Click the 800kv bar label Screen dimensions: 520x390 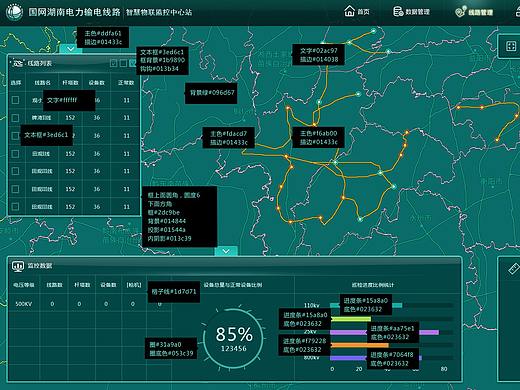(x=311, y=358)
